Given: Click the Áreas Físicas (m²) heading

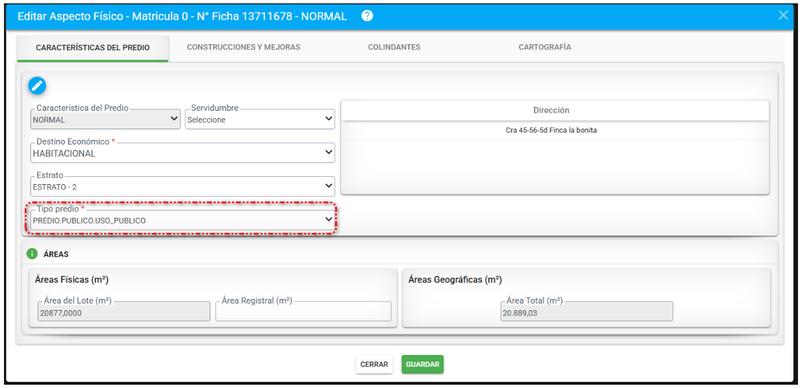Looking at the screenshot, I should tap(72, 280).
